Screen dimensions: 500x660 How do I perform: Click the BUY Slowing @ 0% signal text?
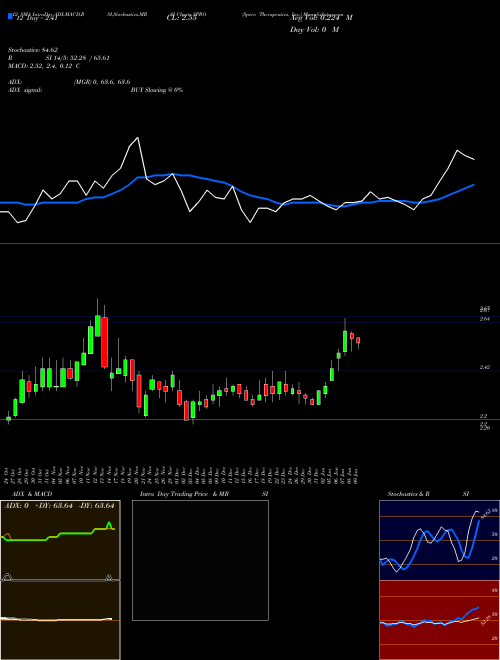click(157, 90)
